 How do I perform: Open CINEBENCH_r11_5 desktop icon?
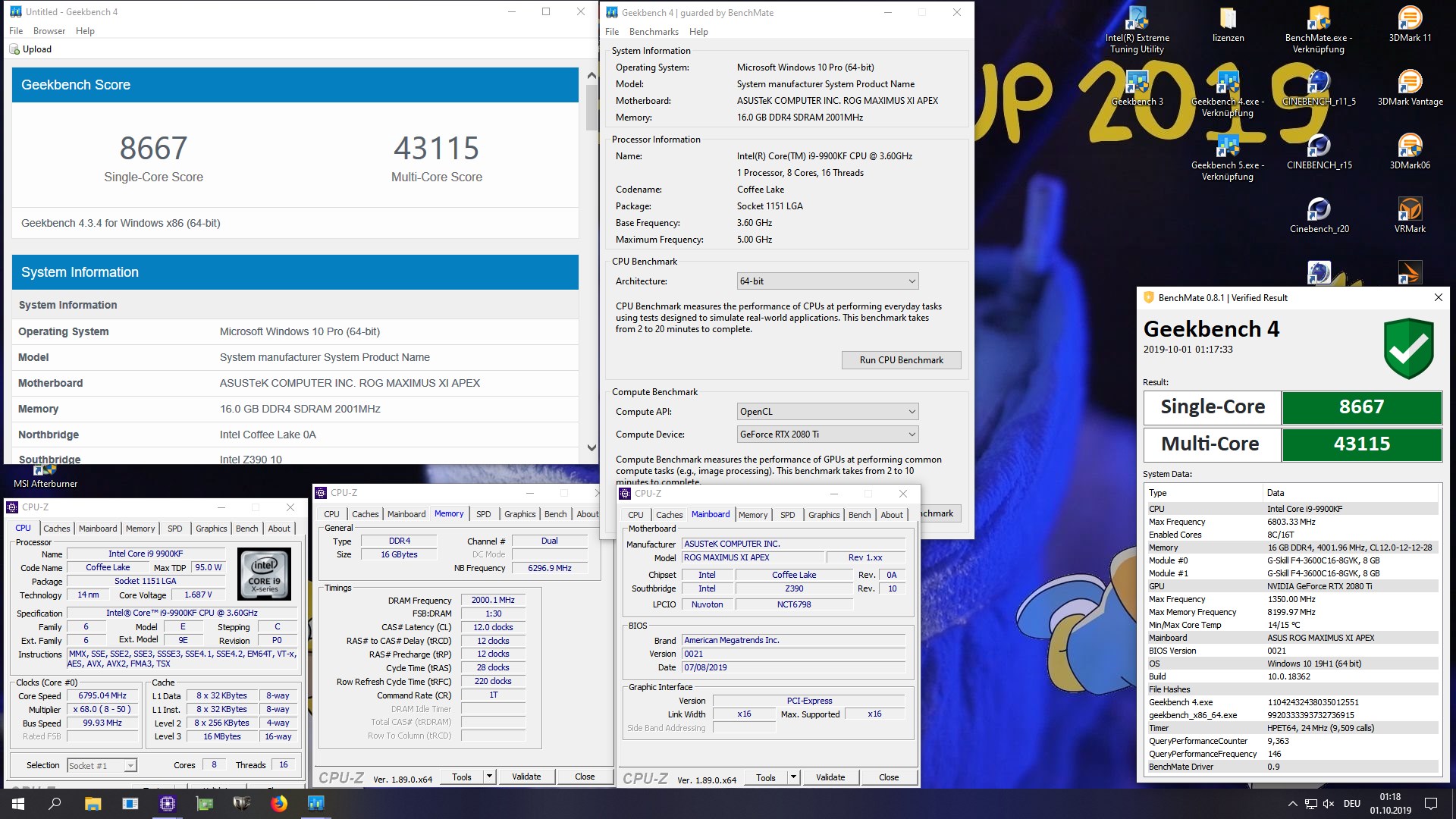(x=1319, y=88)
